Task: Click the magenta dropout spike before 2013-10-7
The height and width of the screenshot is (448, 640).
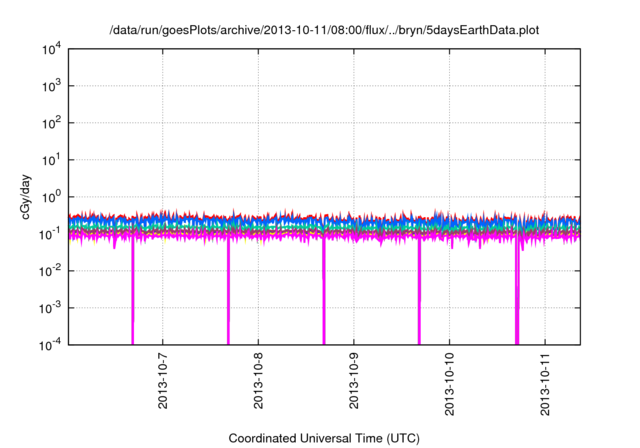Action: coord(133,292)
